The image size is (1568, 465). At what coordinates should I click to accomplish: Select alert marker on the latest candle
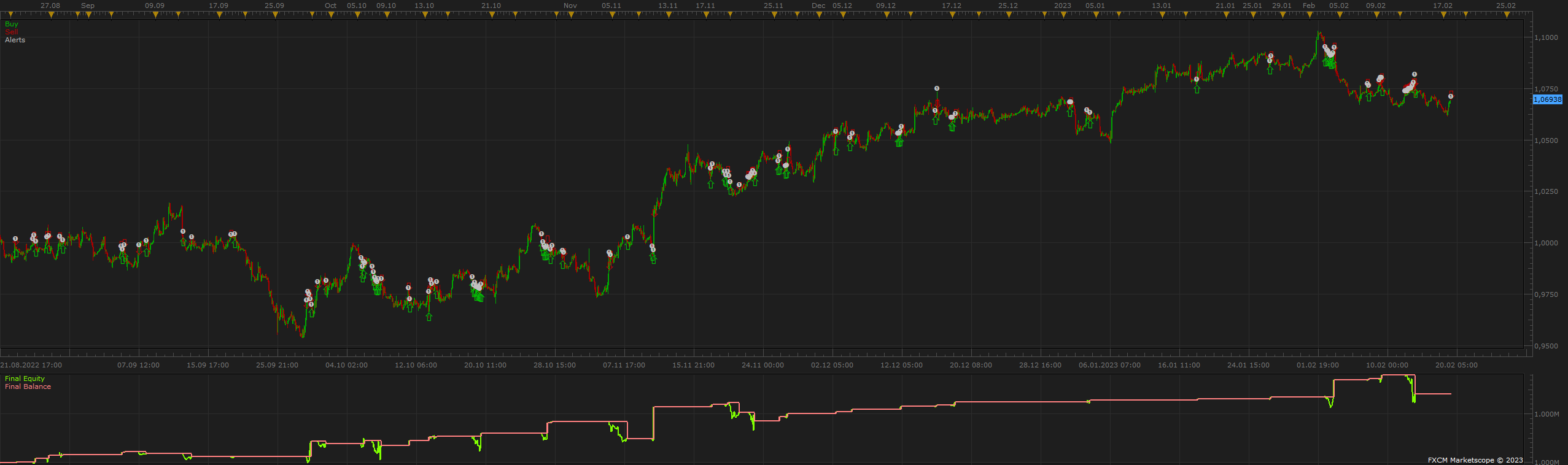[x=1451, y=96]
